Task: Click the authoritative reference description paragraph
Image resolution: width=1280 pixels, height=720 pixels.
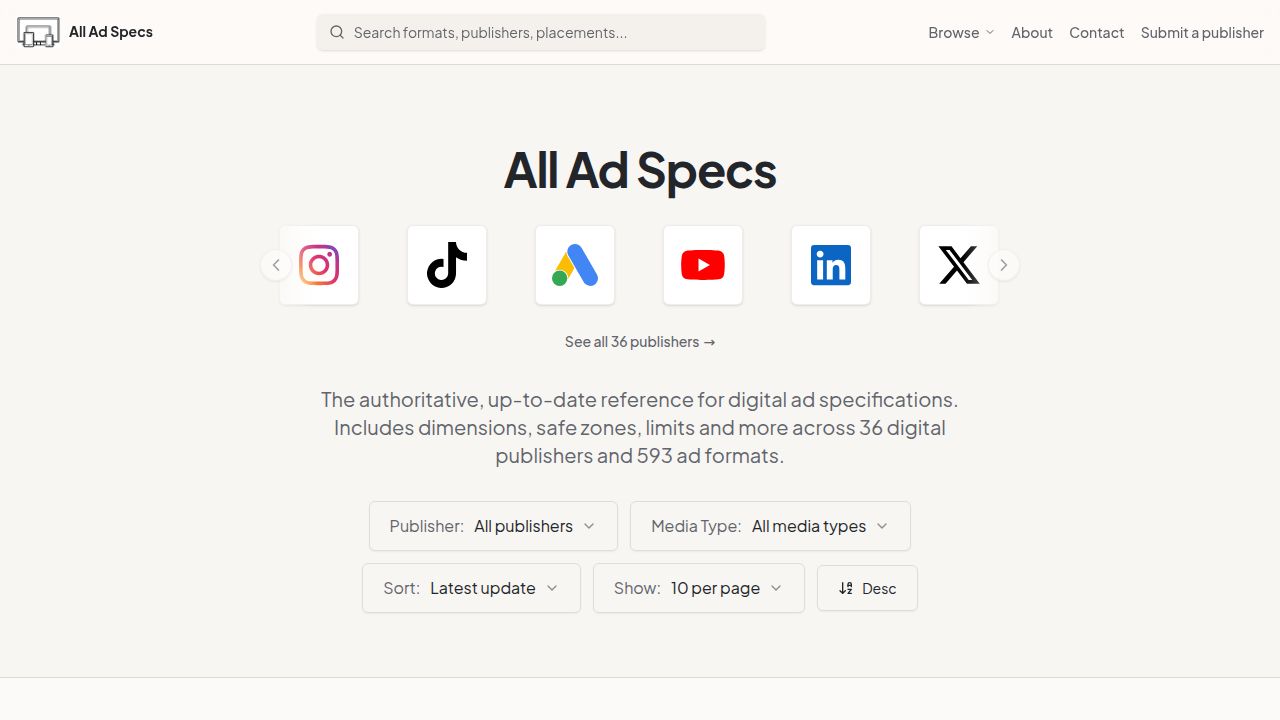Action: click(640, 427)
